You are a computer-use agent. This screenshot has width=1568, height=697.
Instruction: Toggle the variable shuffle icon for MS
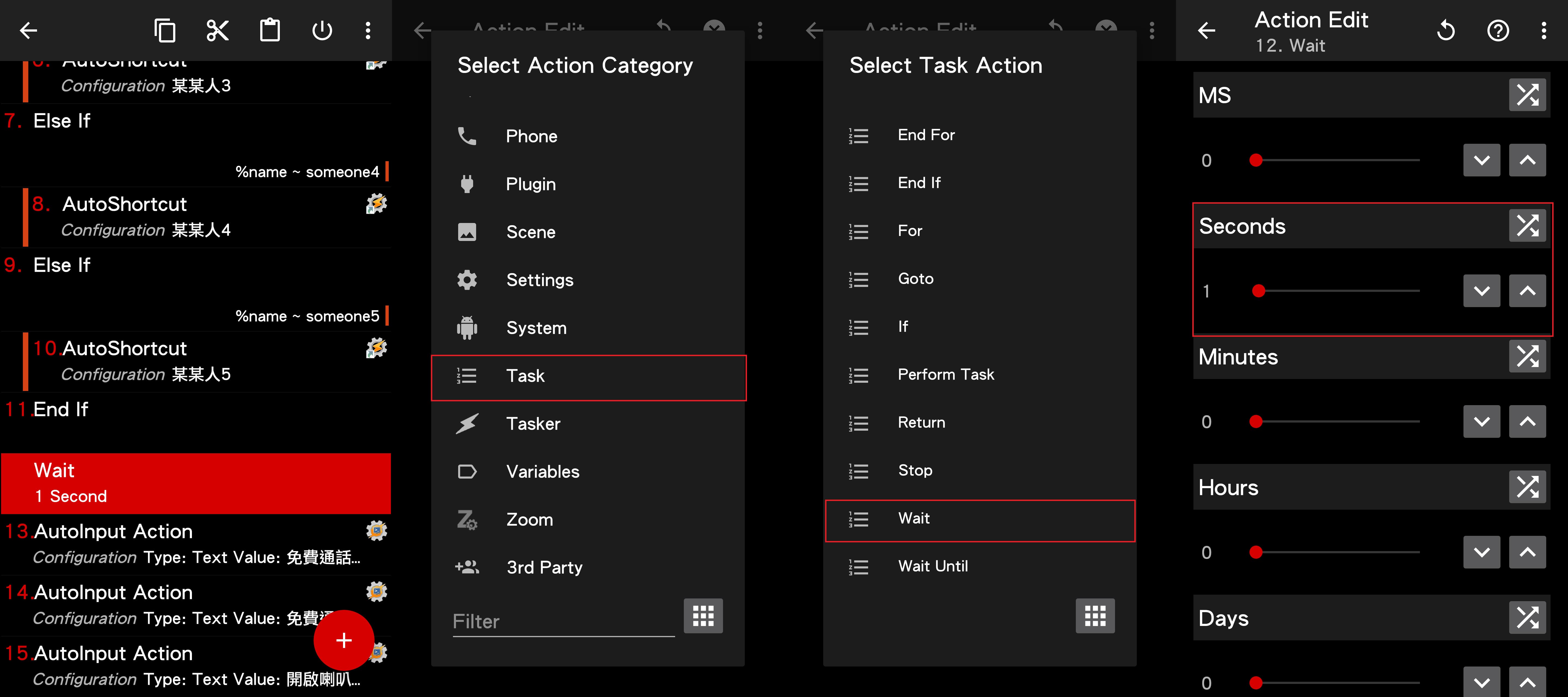(1527, 95)
